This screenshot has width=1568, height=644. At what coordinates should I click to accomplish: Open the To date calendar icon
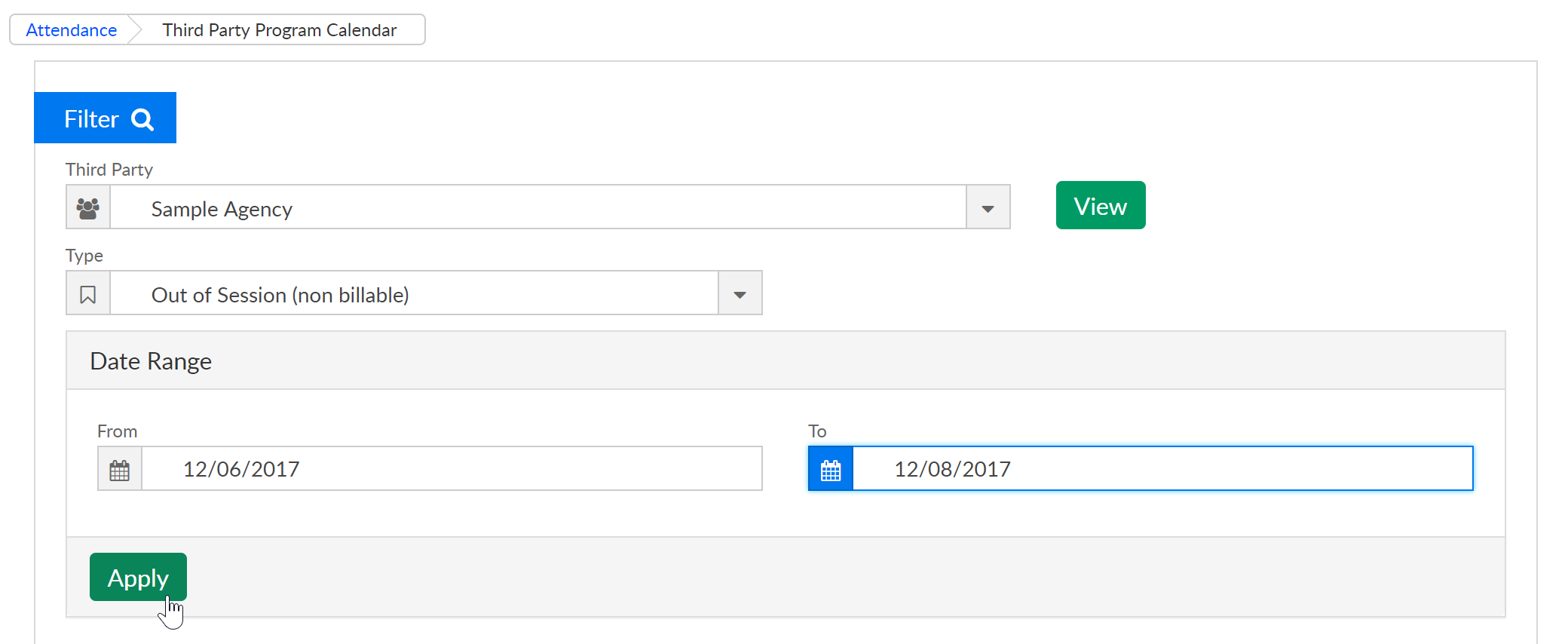(x=831, y=469)
